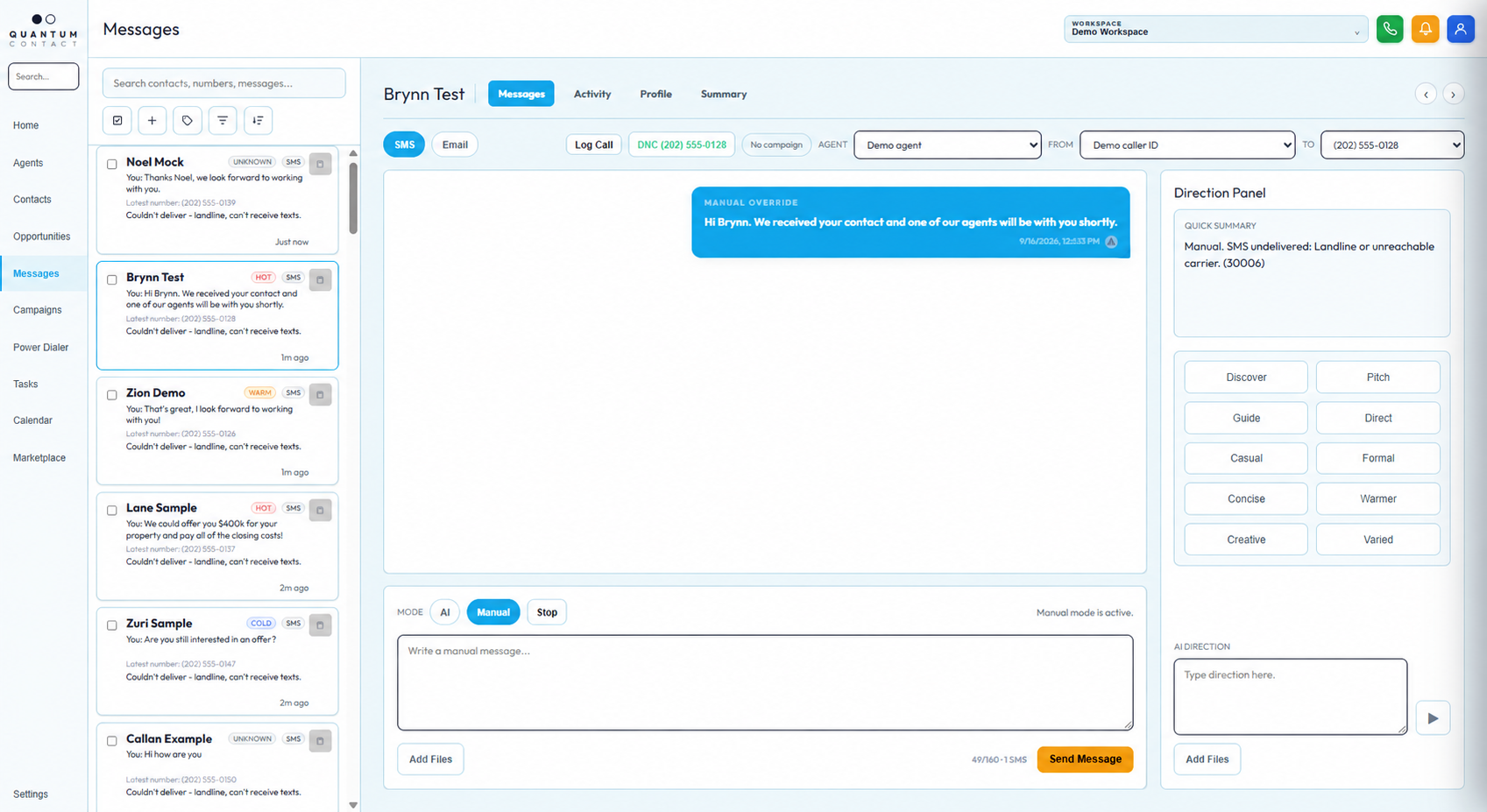The height and width of the screenshot is (812, 1487).
Task: Open the To number dropdown
Action: tap(1392, 145)
